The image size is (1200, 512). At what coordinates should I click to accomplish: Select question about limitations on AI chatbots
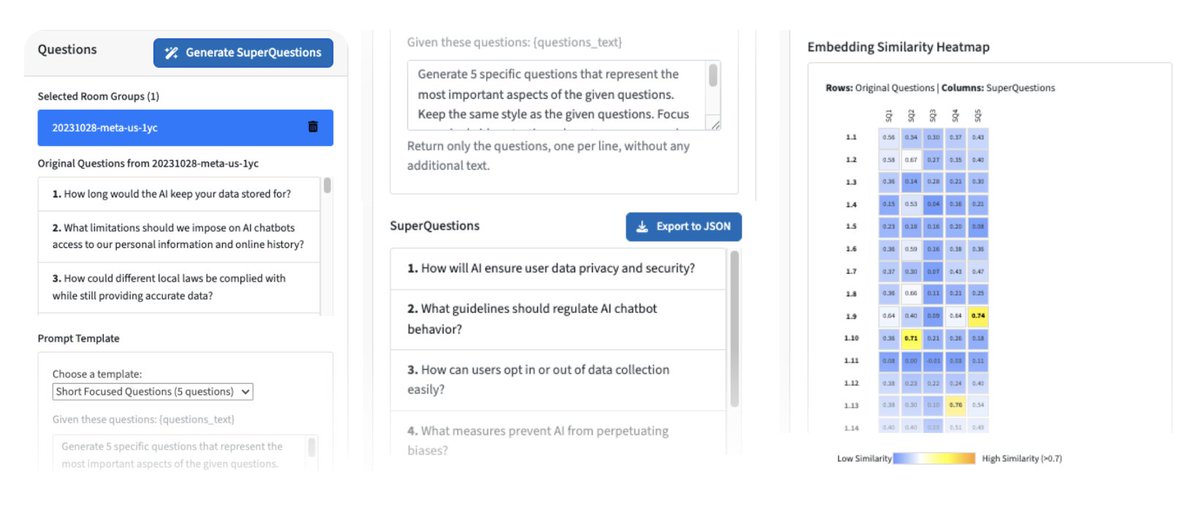click(x=179, y=236)
